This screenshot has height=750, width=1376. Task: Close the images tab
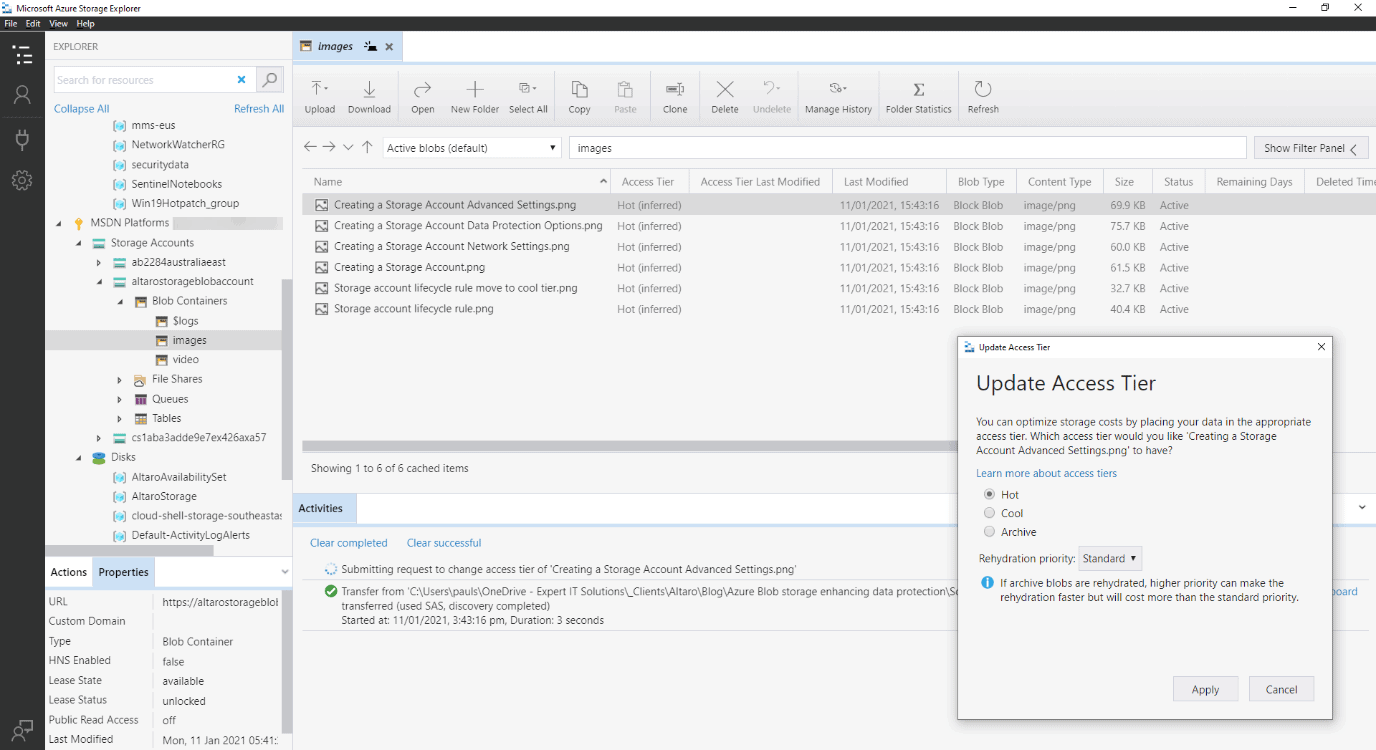point(389,46)
